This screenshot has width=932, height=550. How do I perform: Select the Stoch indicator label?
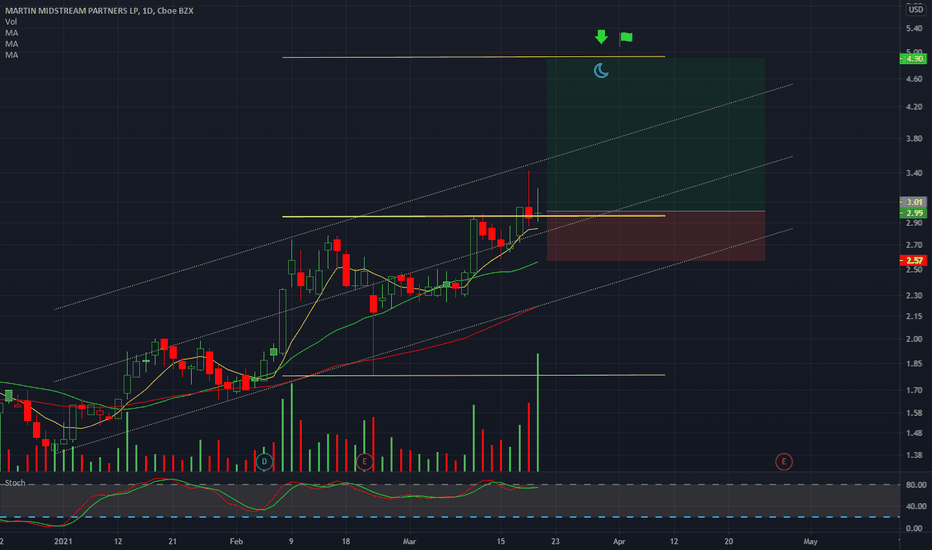click(15, 483)
